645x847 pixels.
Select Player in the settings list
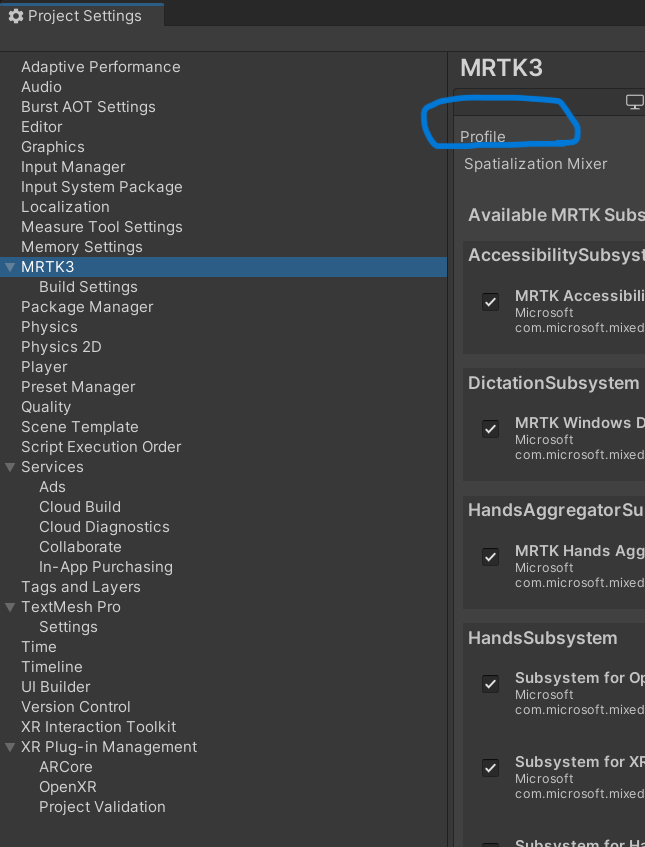(44, 366)
